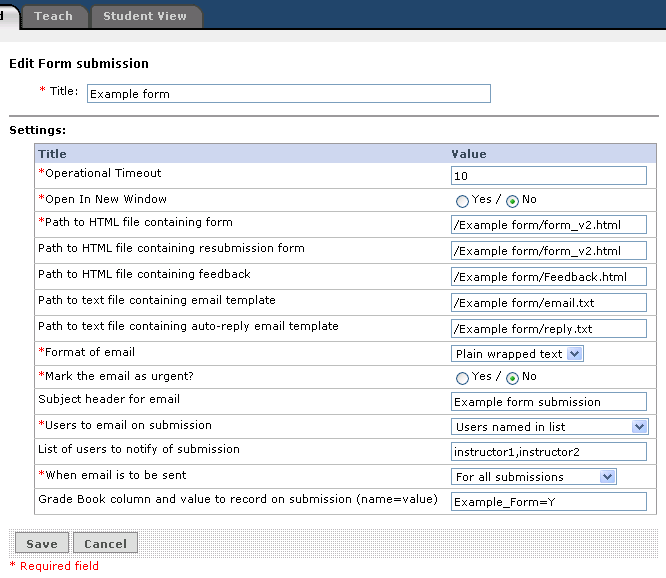The image size is (666, 578).
Task: Click the Title input field
Action: click(288, 94)
